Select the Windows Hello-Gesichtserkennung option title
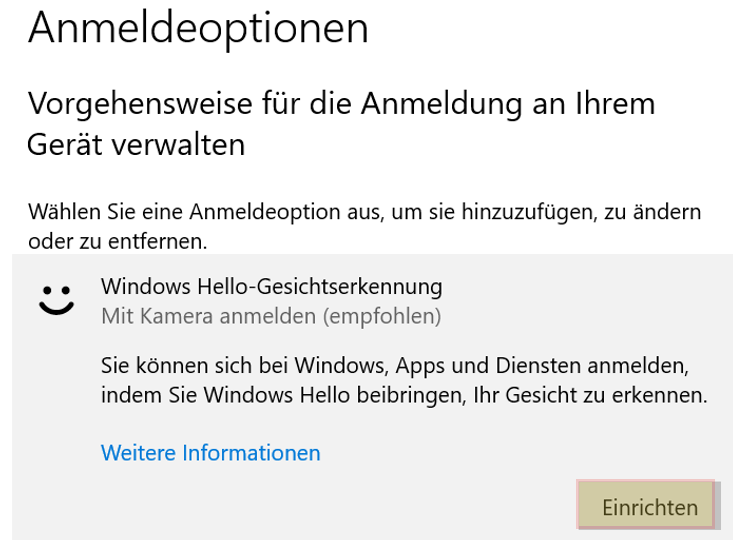Image resolution: width=733 pixels, height=540 pixels. [271, 287]
